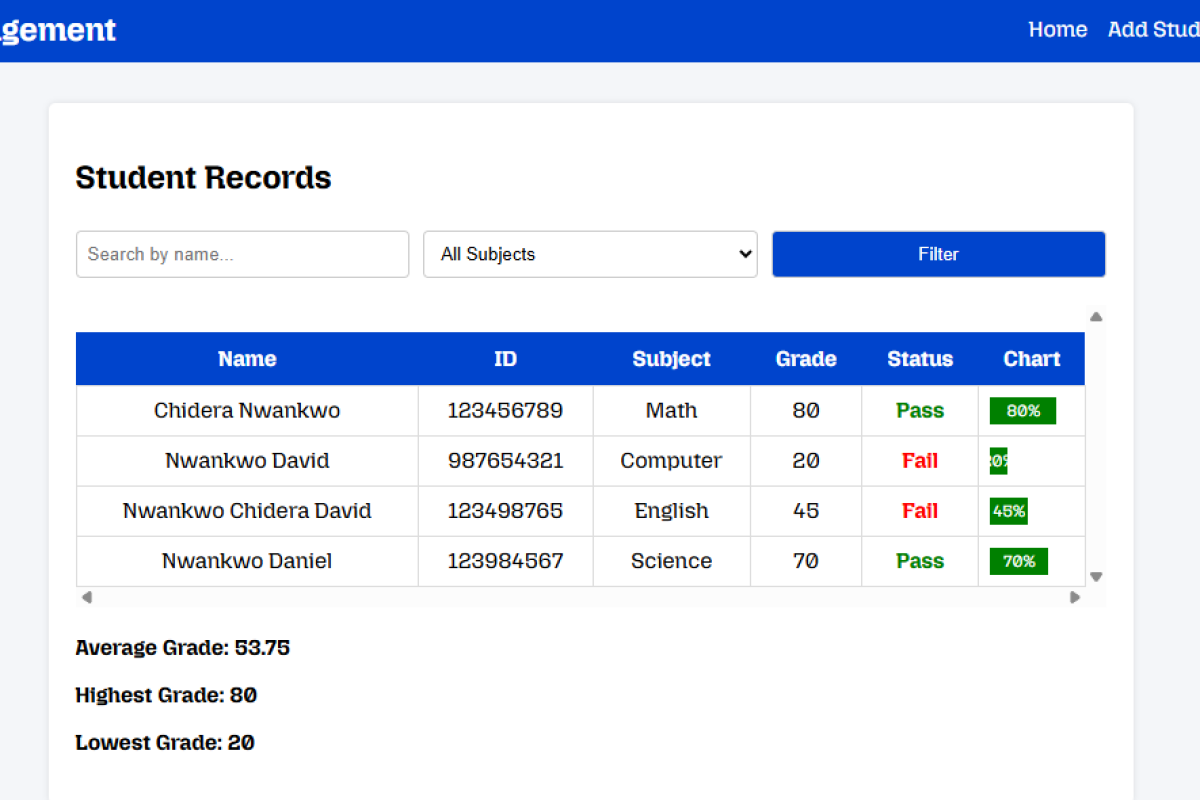
Task: Click the Student Records heading
Action: [203, 177]
